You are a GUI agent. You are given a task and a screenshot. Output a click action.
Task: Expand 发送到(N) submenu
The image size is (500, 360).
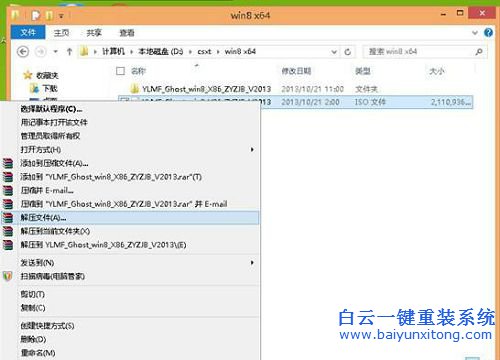pos(130,263)
